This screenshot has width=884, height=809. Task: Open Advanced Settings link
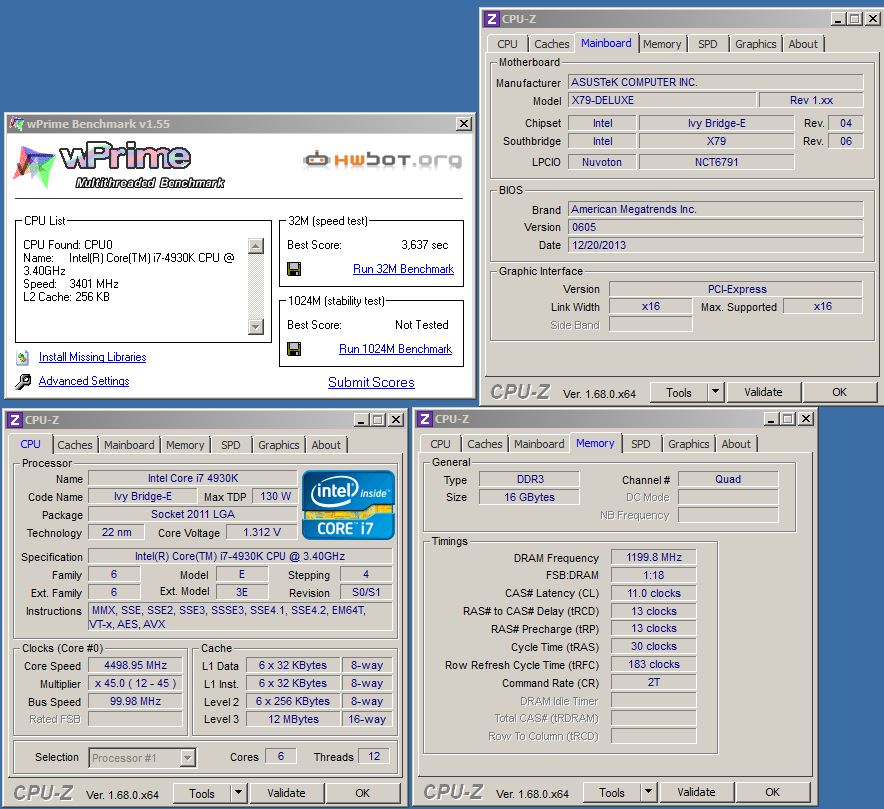point(84,381)
